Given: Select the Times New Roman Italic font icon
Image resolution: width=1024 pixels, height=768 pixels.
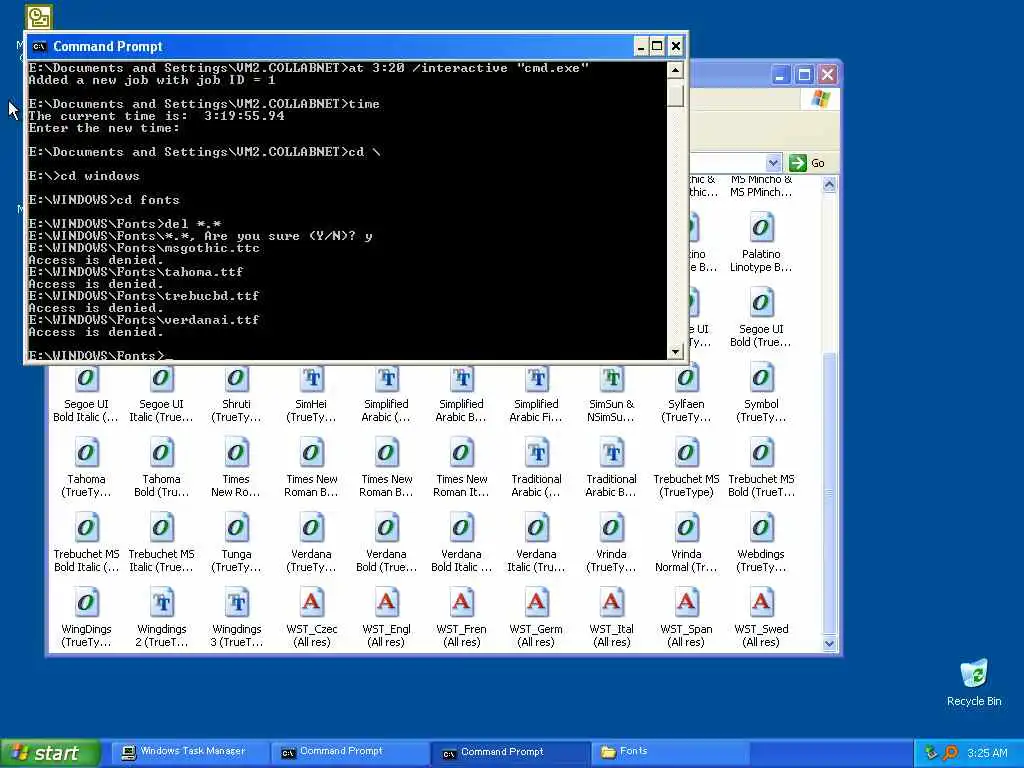Looking at the screenshot, I should tap(461, 453).
